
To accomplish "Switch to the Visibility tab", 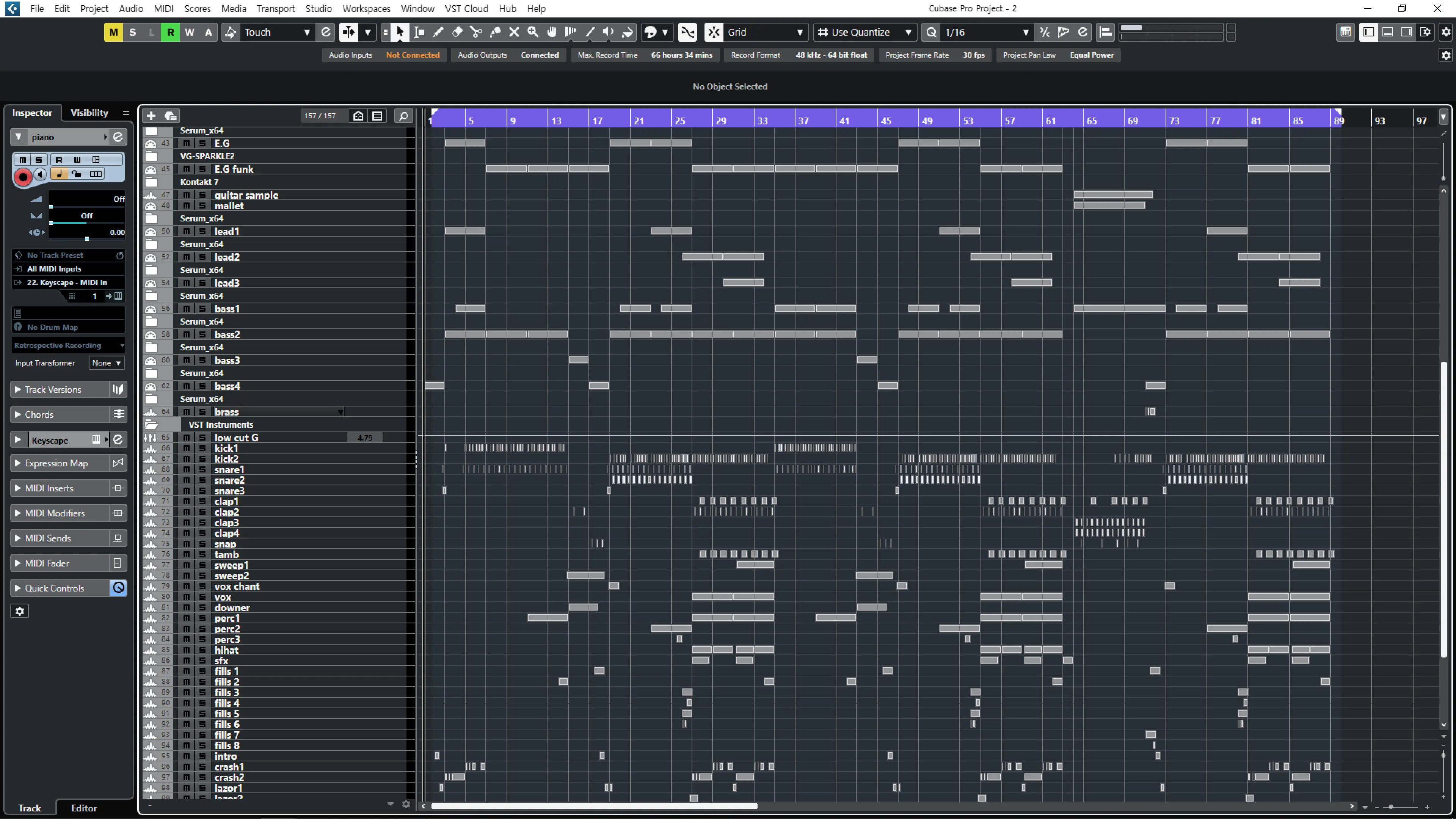I will pos(89,113).
